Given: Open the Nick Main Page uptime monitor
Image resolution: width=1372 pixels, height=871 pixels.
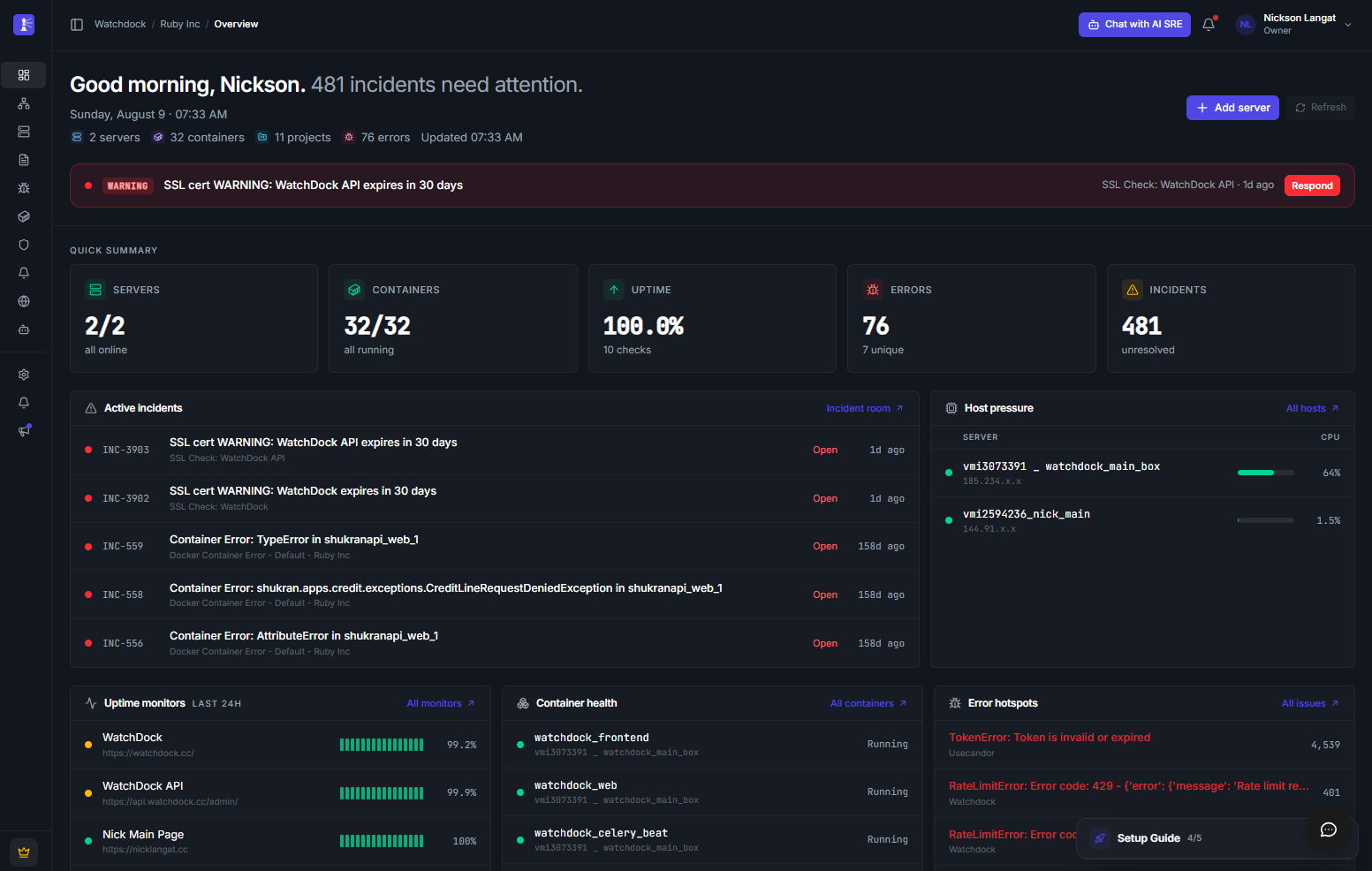Looking at the screenshot, I should pyautogui.click(x=280, y=841).
